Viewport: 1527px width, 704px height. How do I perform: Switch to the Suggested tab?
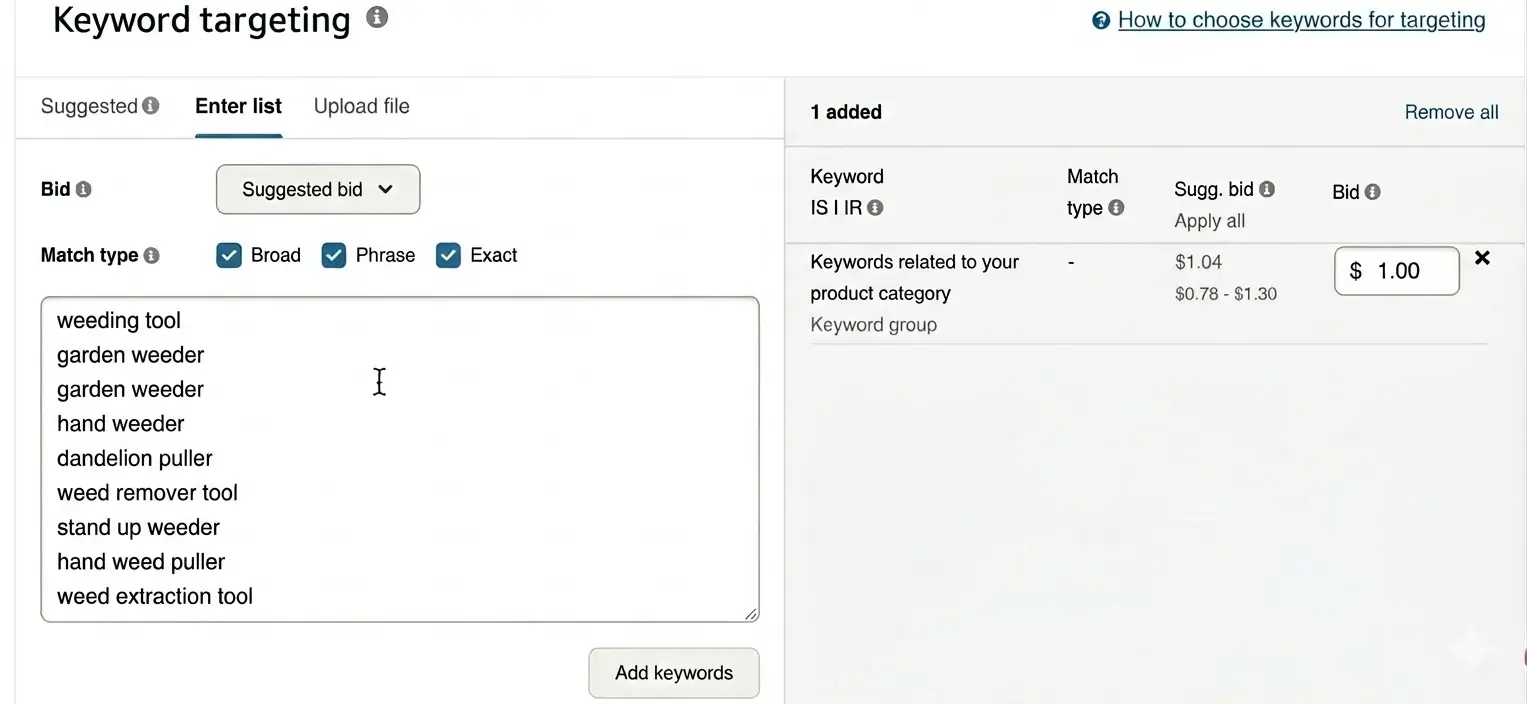click(89, 105)
